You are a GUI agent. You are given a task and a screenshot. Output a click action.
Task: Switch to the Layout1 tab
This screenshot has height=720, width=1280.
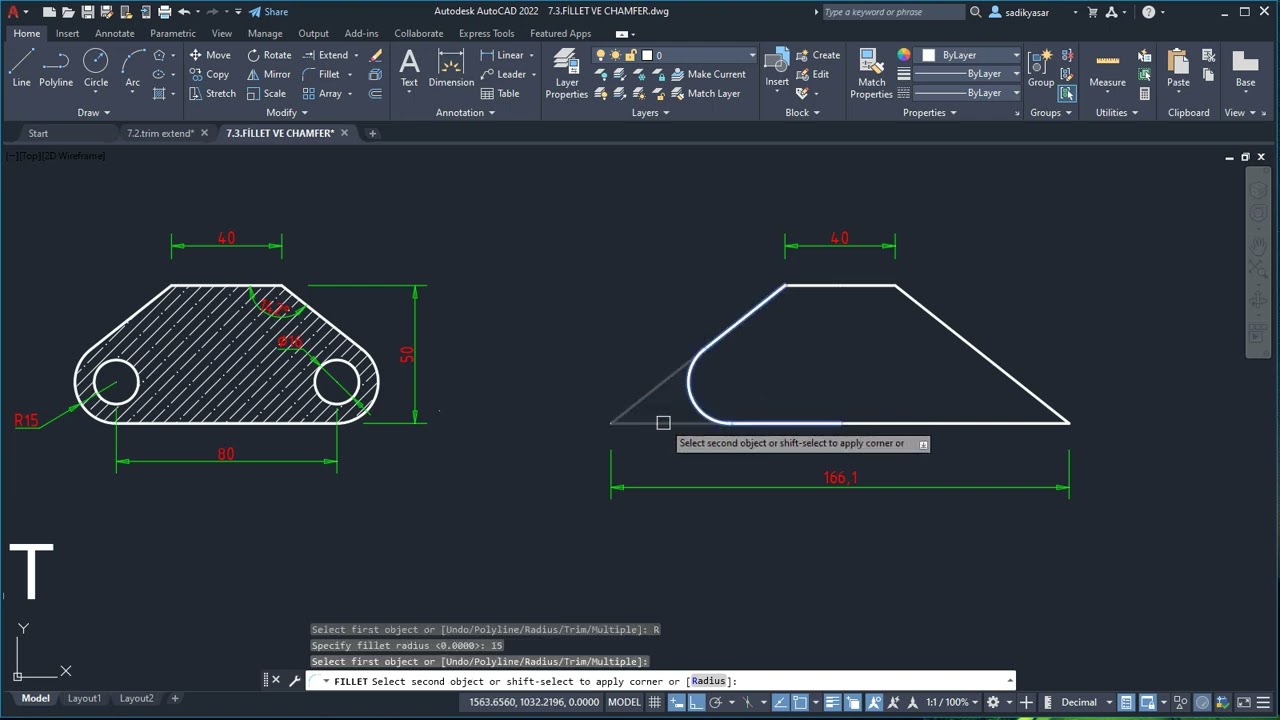[x=84, y=698]
